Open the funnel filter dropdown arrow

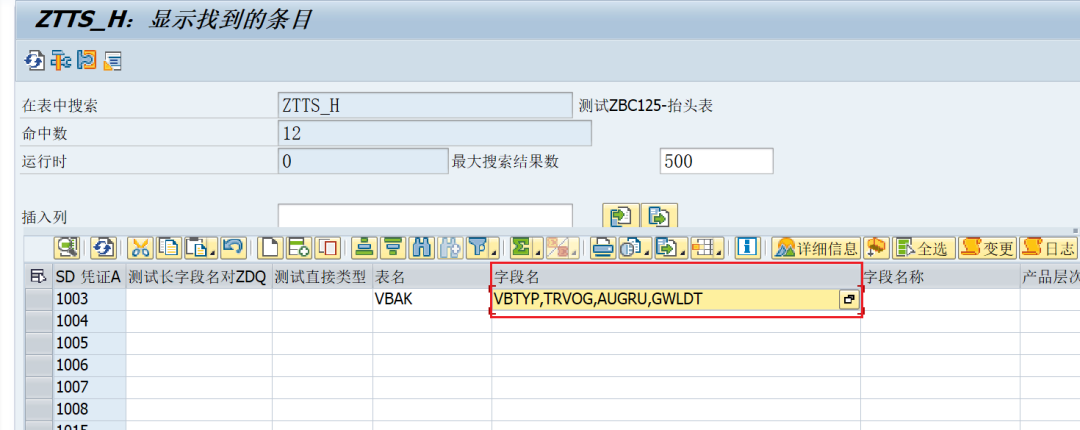point(495,253)
